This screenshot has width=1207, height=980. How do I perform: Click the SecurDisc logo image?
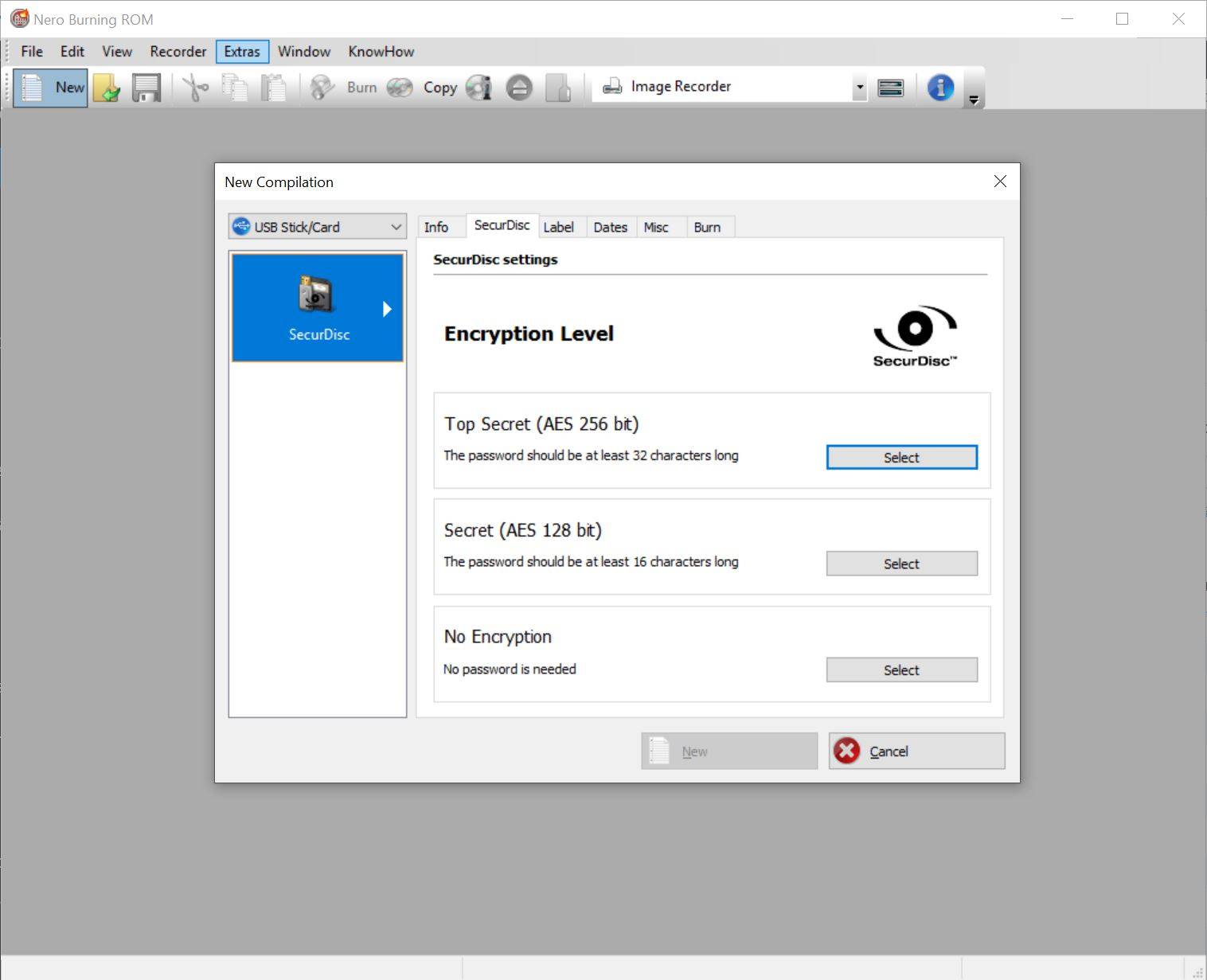click(x=915, y=336)
